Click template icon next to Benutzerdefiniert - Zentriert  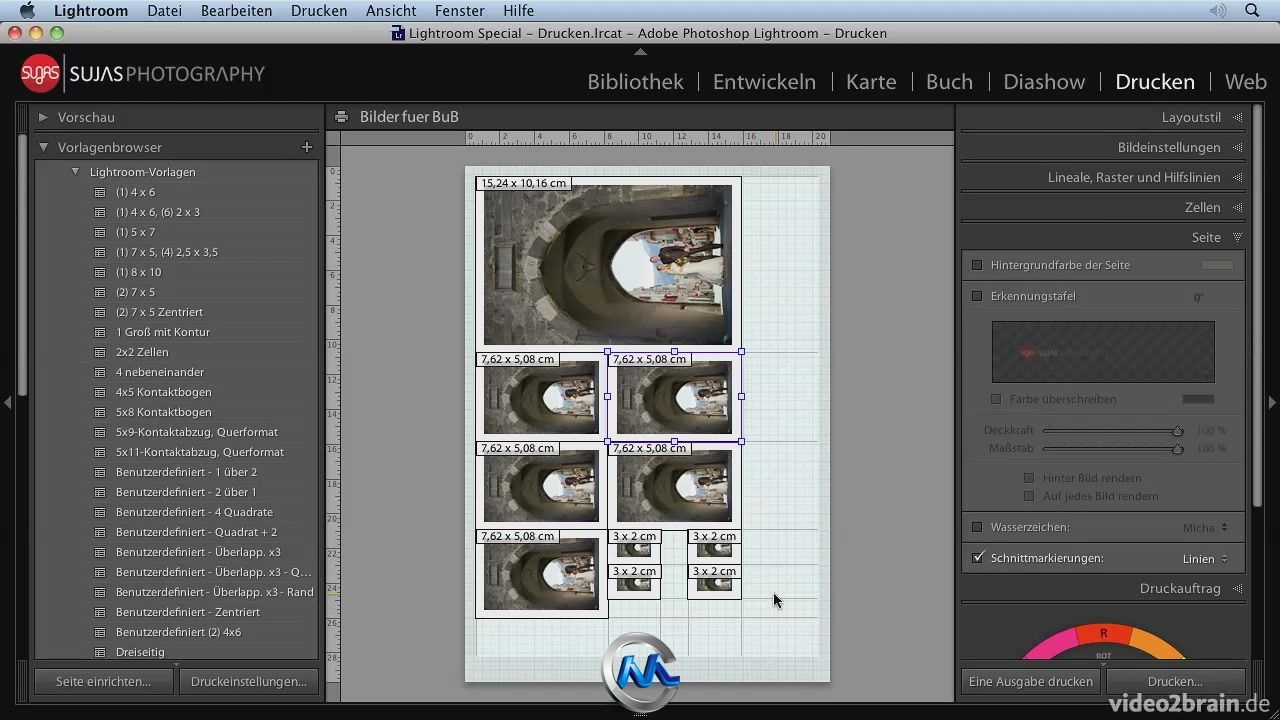coord(100,612)
